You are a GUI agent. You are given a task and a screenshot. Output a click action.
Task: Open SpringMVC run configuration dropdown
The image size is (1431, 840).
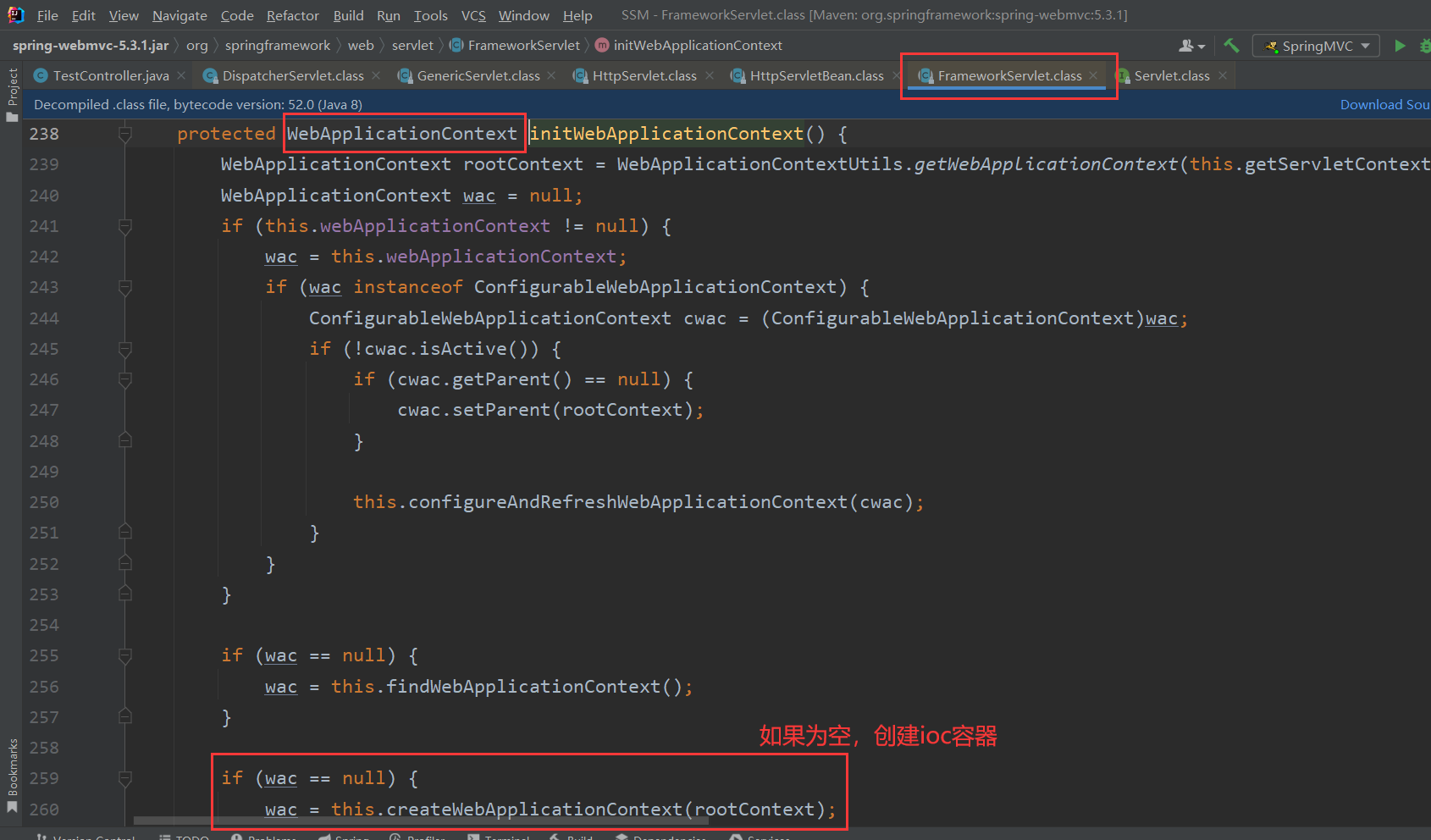[1317, 46]
